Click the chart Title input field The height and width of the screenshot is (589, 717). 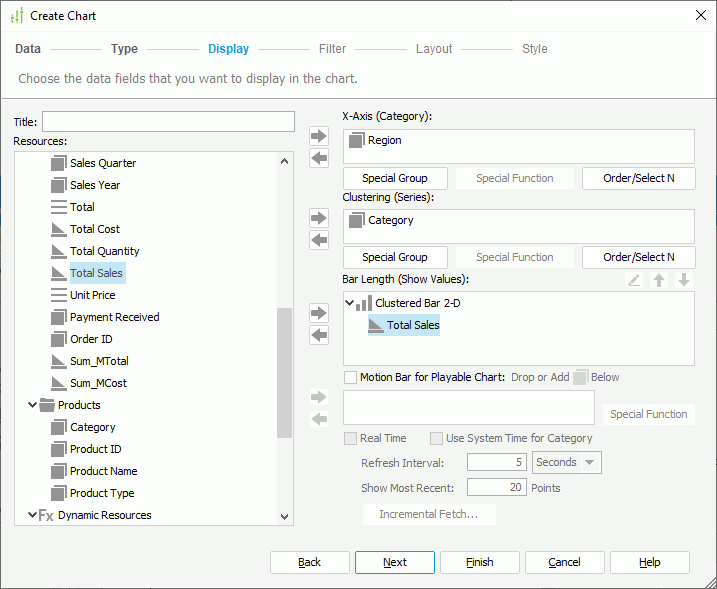[168, 122]
